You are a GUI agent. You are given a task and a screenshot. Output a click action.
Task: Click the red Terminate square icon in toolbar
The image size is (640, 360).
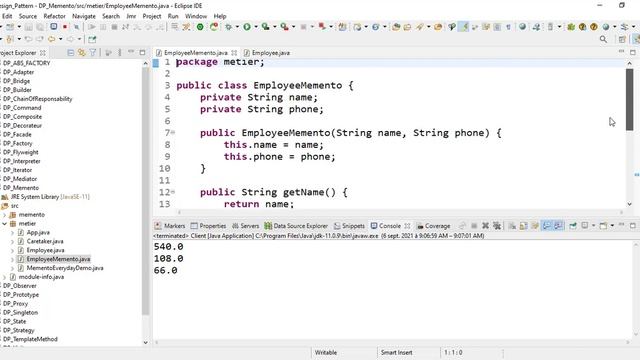[65, 27]
